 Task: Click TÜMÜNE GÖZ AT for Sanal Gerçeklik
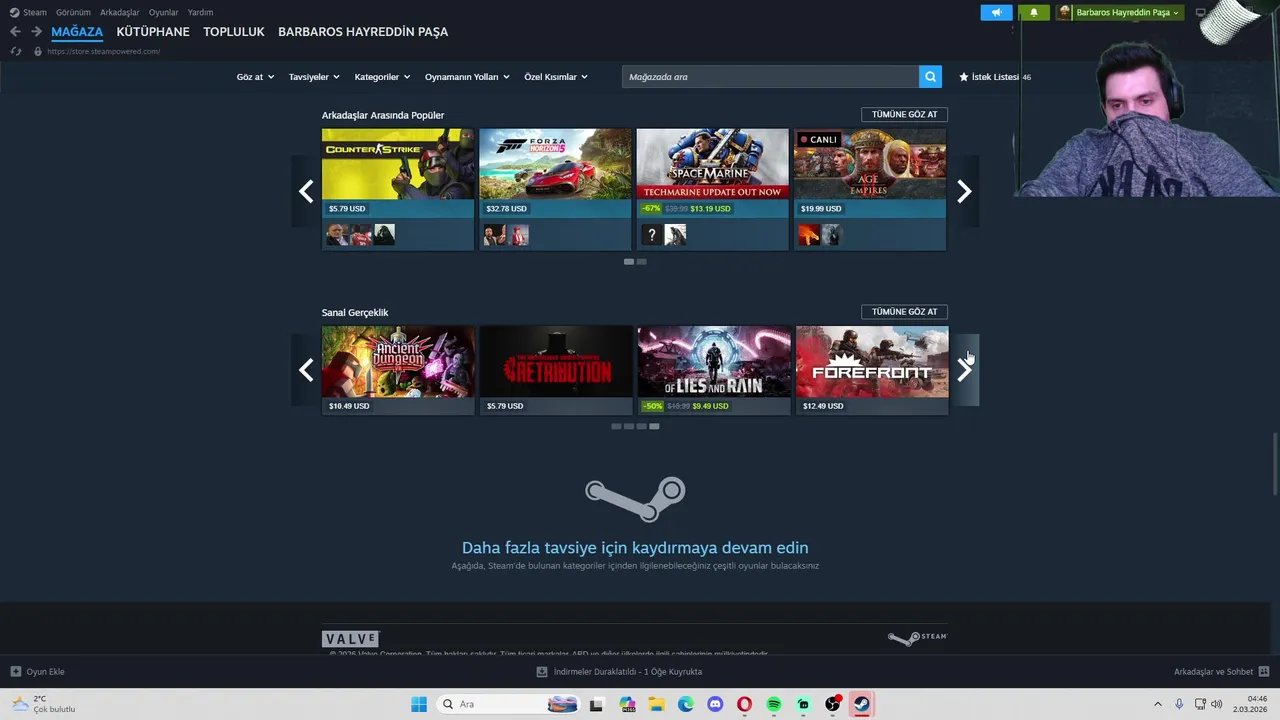point(904,312)
